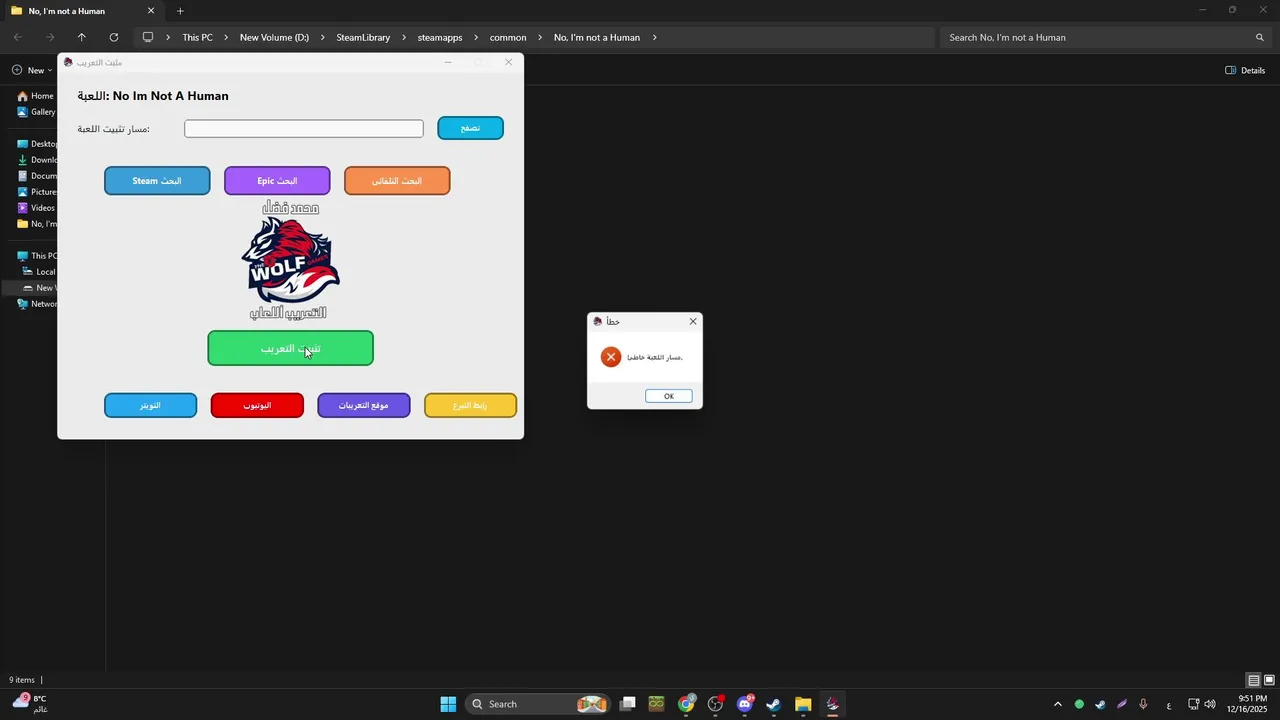Click the orange automatic search button

(397, 181)
